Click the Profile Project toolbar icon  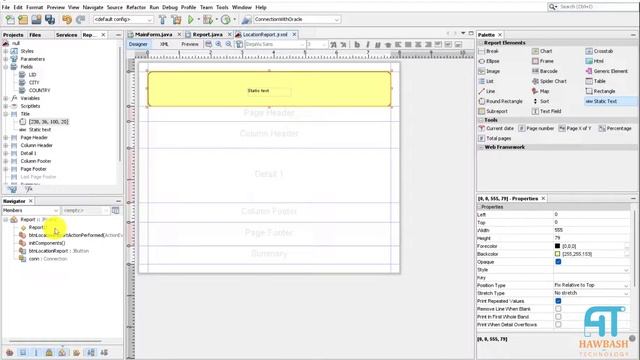click(x=226, y=19)
